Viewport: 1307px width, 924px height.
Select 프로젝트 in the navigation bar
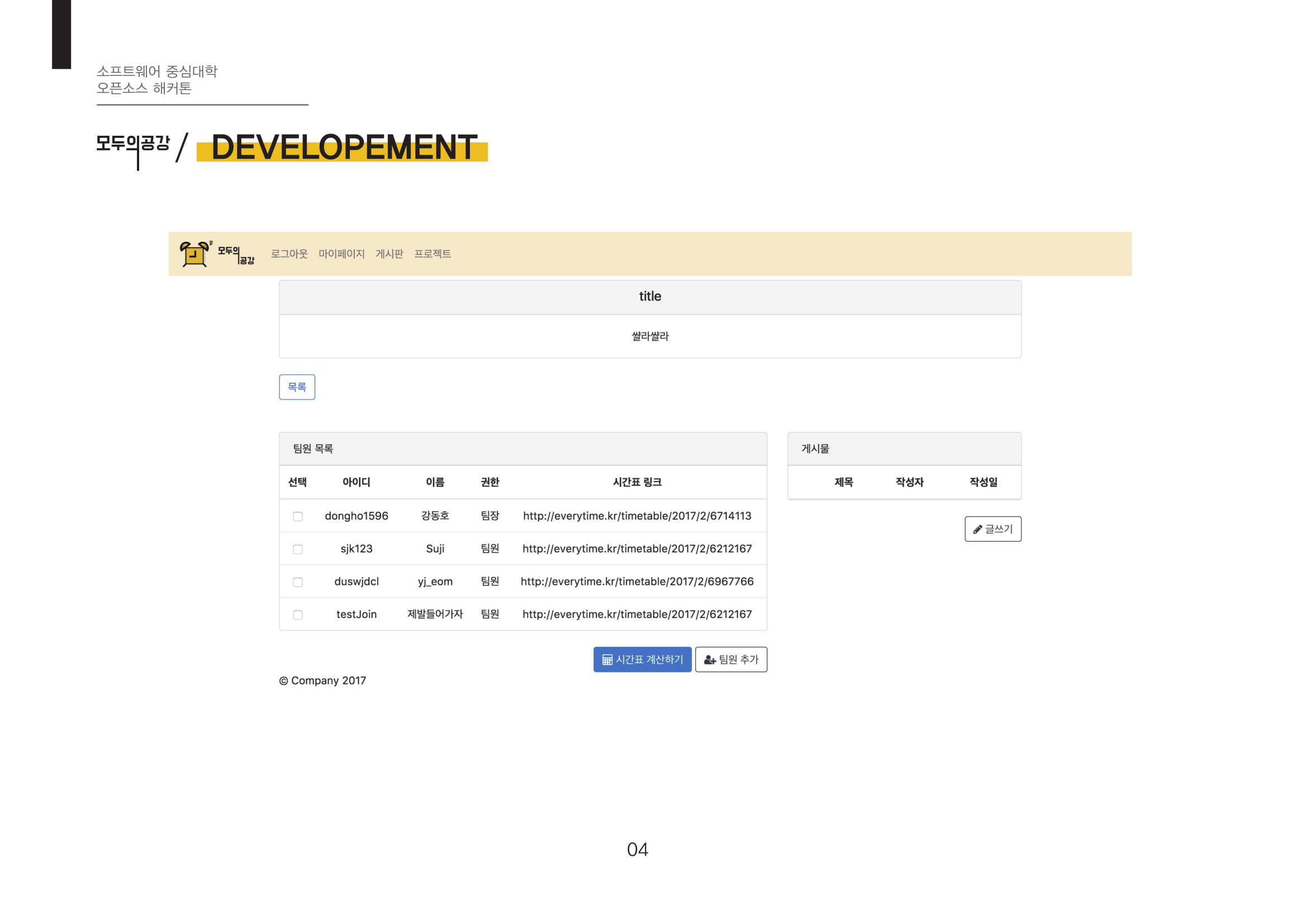tap(433, 254)
